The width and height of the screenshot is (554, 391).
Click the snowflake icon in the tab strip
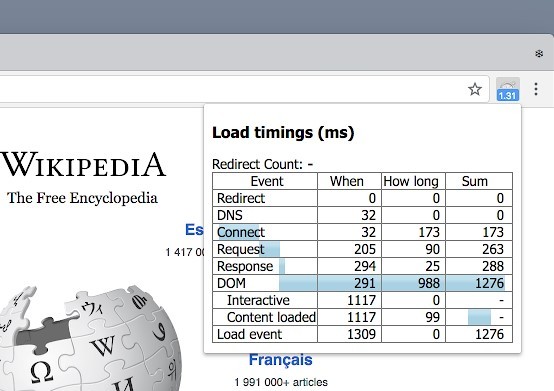tap(539, 54)
